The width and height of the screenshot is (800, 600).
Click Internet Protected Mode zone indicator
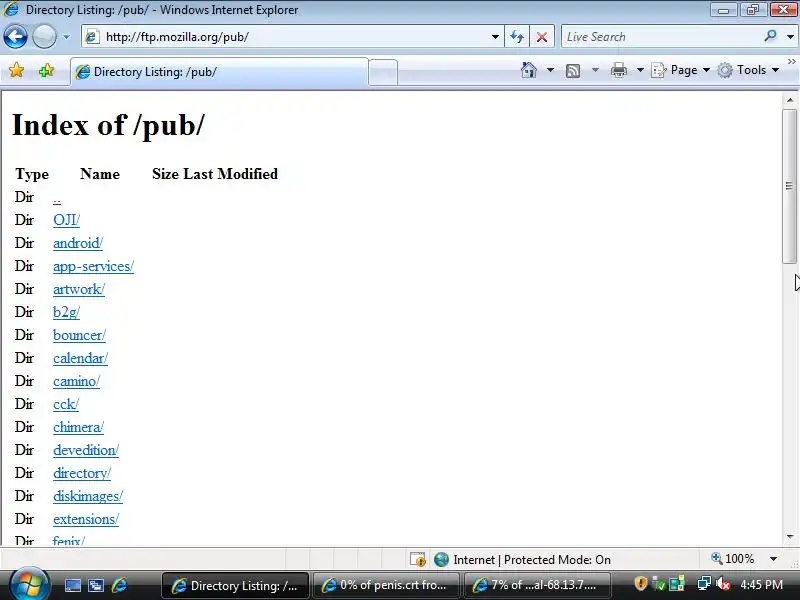(522, 560)
